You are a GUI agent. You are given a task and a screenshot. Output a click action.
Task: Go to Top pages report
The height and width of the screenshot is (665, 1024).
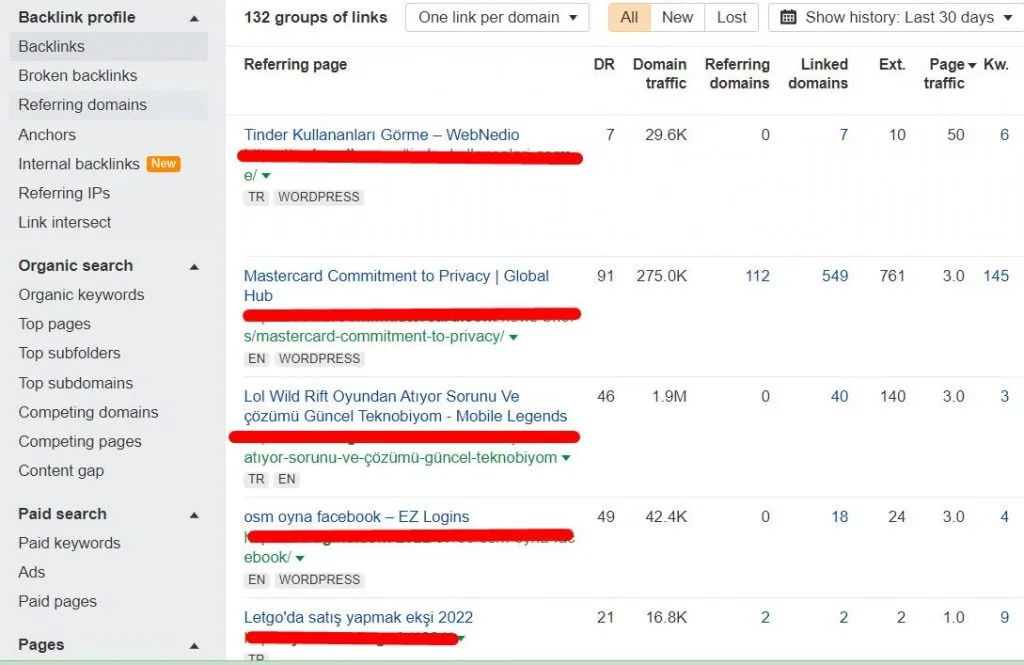pos(54,324)
